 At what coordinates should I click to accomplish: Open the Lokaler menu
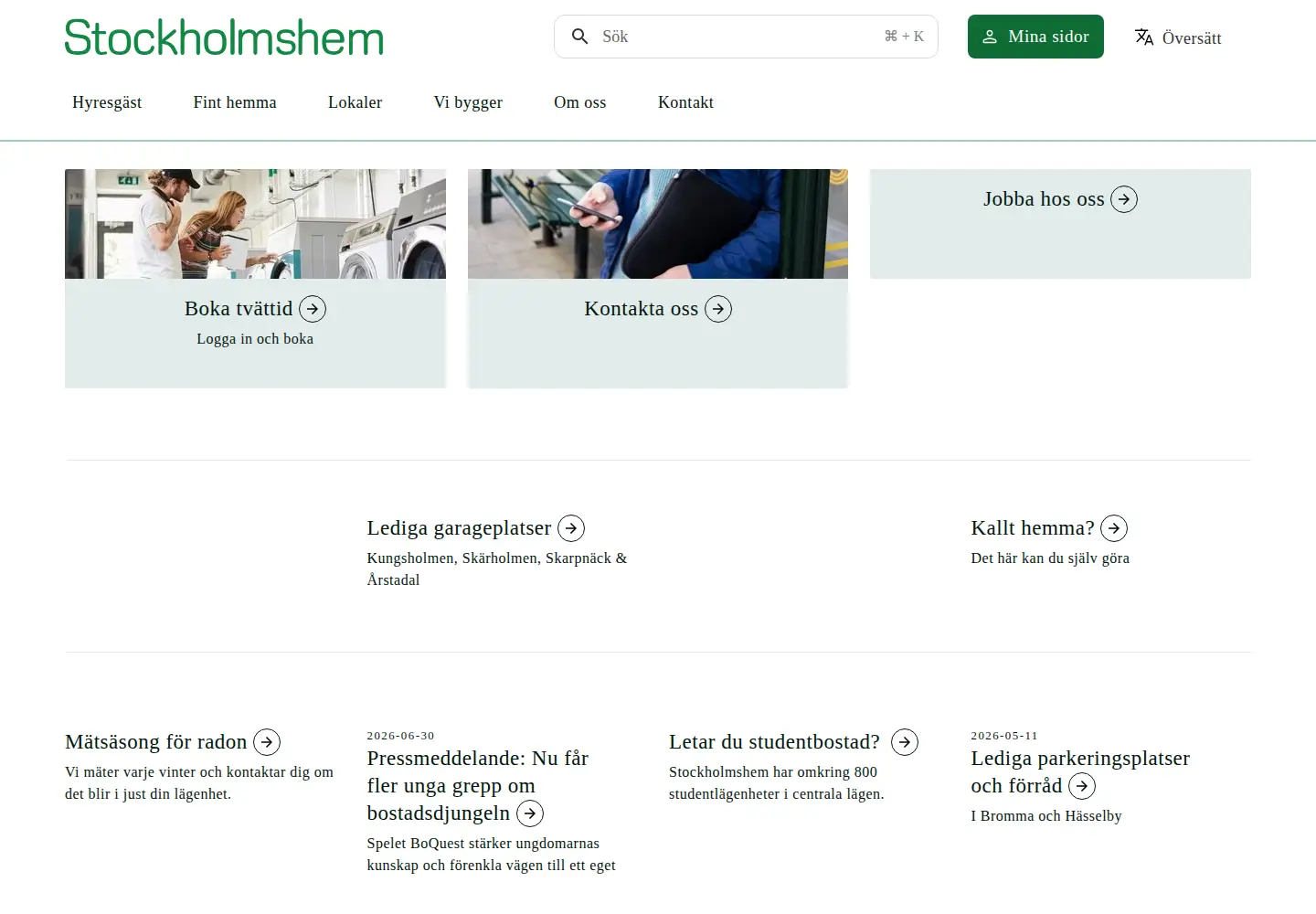pos(356,102)
